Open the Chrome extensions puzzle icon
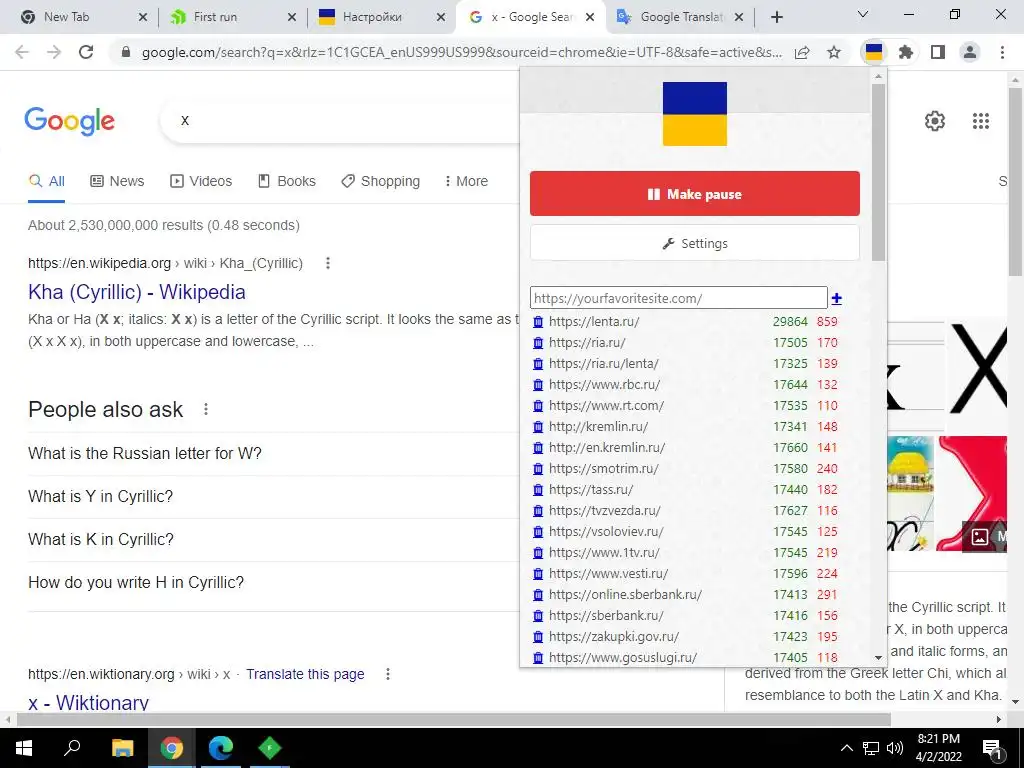 [905, 52]
